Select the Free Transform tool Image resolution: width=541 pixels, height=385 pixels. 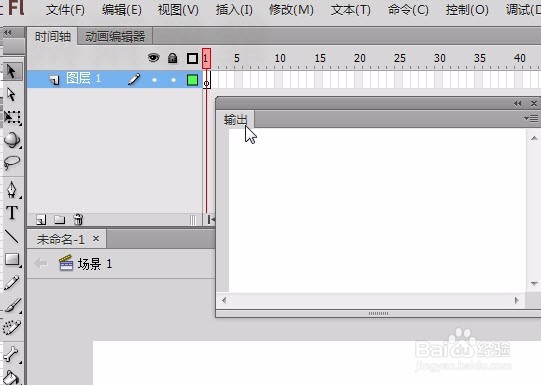coord(12,117)
